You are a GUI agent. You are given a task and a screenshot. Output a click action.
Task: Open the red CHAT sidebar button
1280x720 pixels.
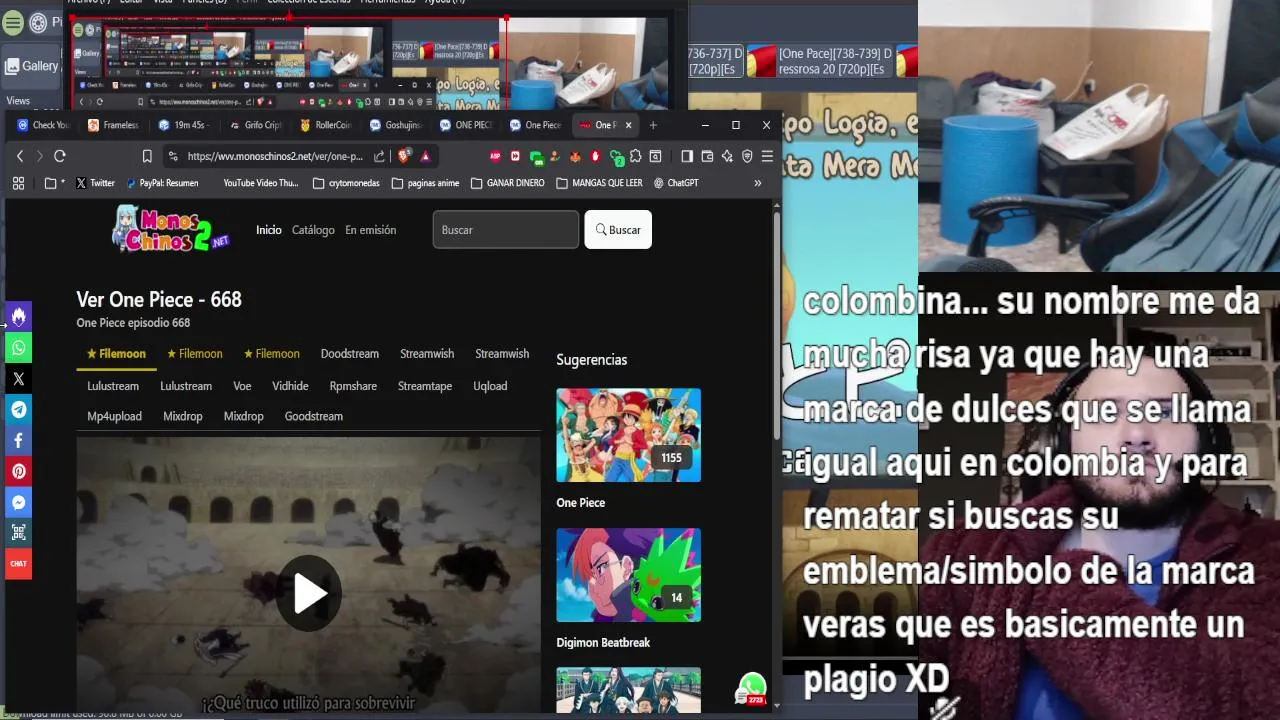(x=18, y=564)
